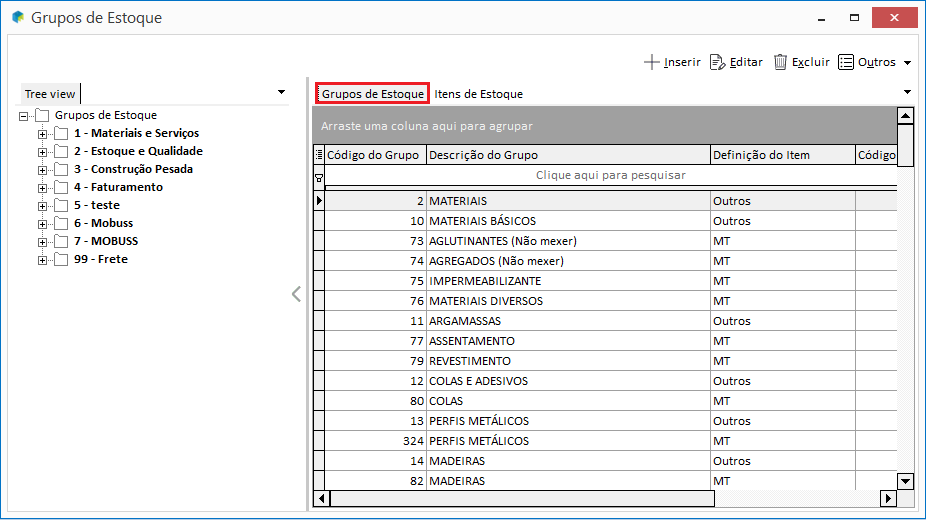Viewport: 926px width, 520px height.
Task: Click the group code 82 cell
Action: (x=376, y=481)
